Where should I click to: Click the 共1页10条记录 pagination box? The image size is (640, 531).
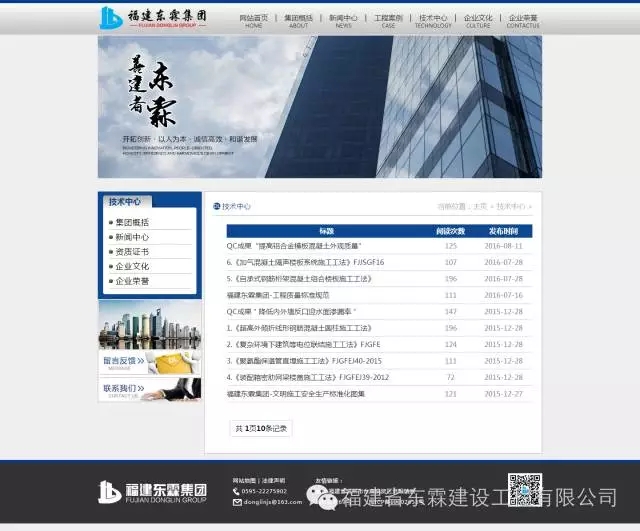(x=261, y=428)
